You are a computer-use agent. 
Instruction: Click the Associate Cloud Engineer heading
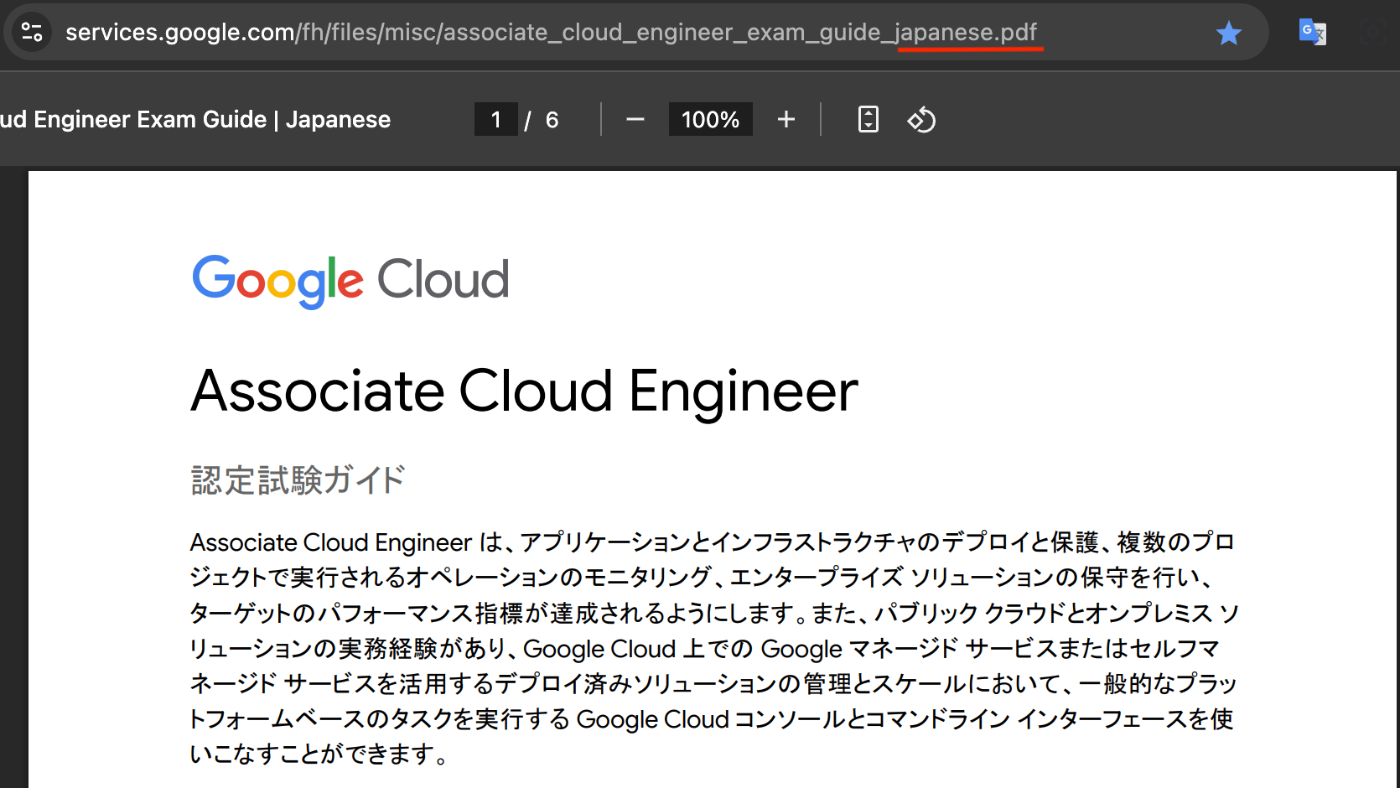524,391
